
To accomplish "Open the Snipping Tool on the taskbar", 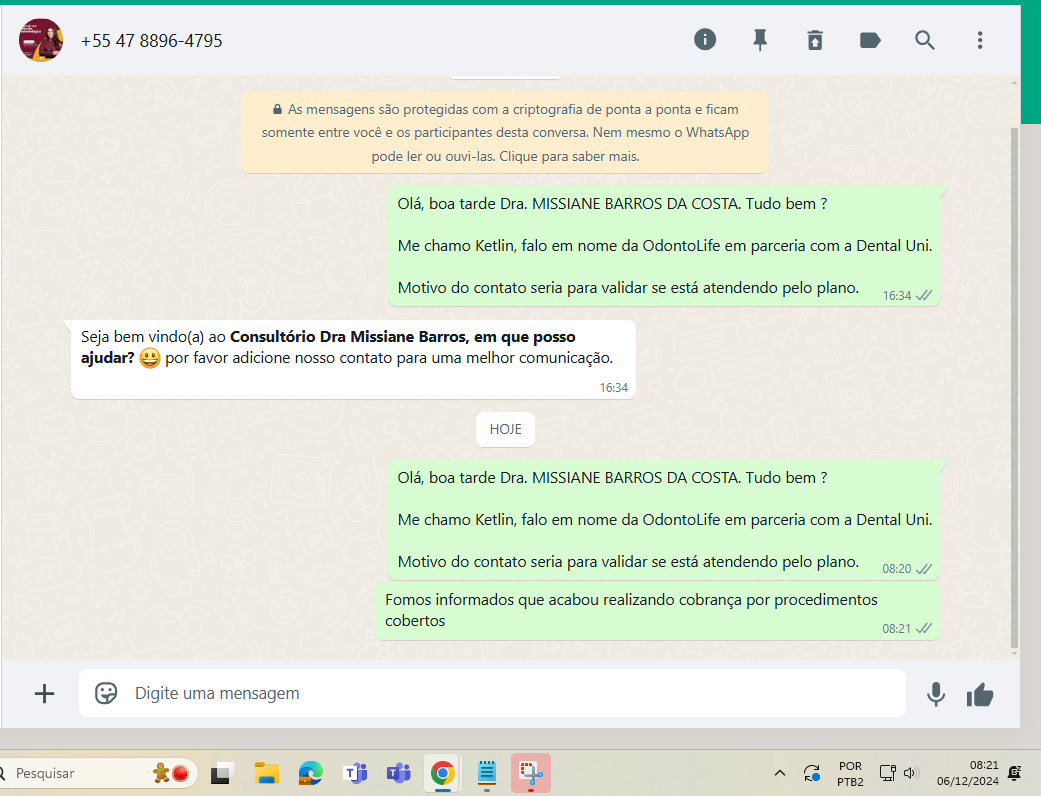I will [x=530, y=773].
